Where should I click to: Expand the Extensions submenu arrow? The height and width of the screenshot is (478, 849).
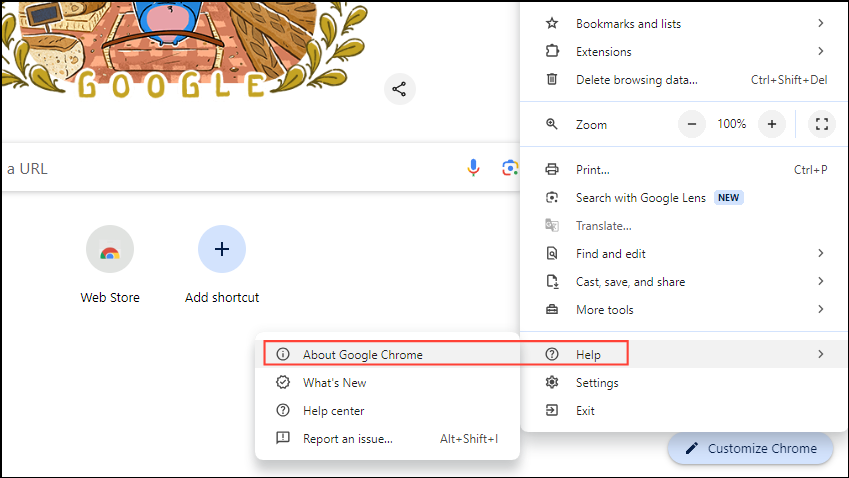[x=821, y=51]
